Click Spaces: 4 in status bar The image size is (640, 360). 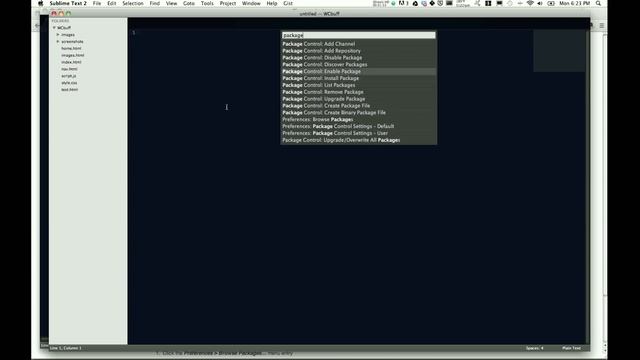[x=534, y=348]
